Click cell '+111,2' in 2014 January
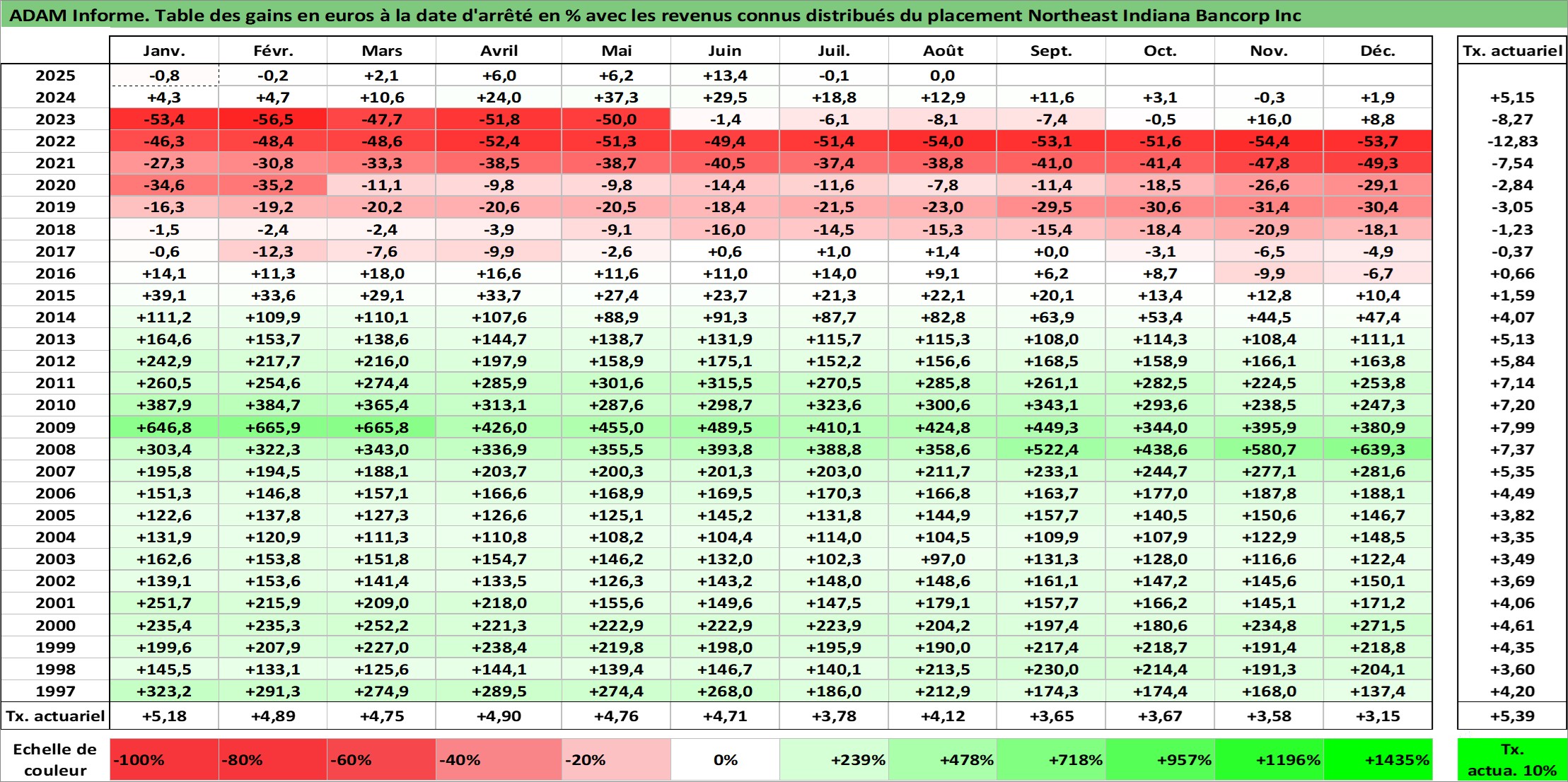This screenshot has width=1568, height=782. (164, 317)
